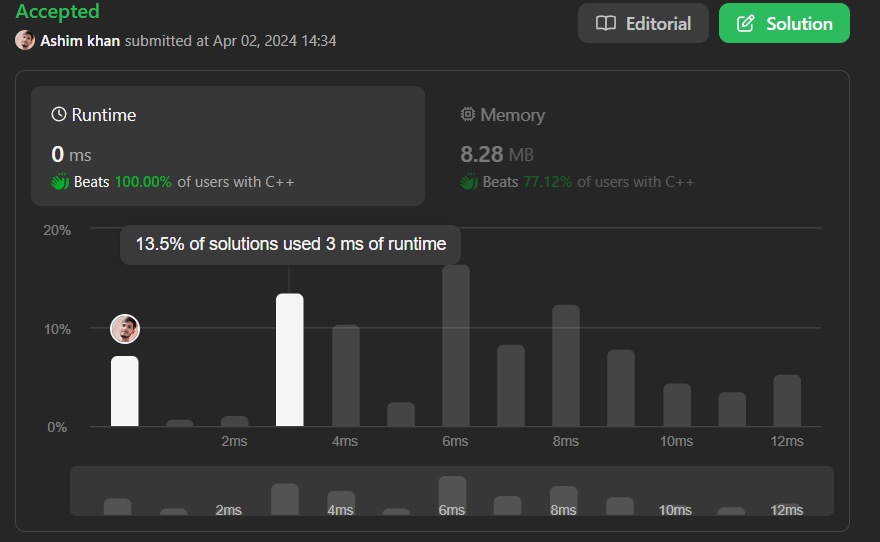Image resolution: width=880 pixels, height=542 pixels.
Task: Click the chip icon beside Memory
Action: click(468, 115)
